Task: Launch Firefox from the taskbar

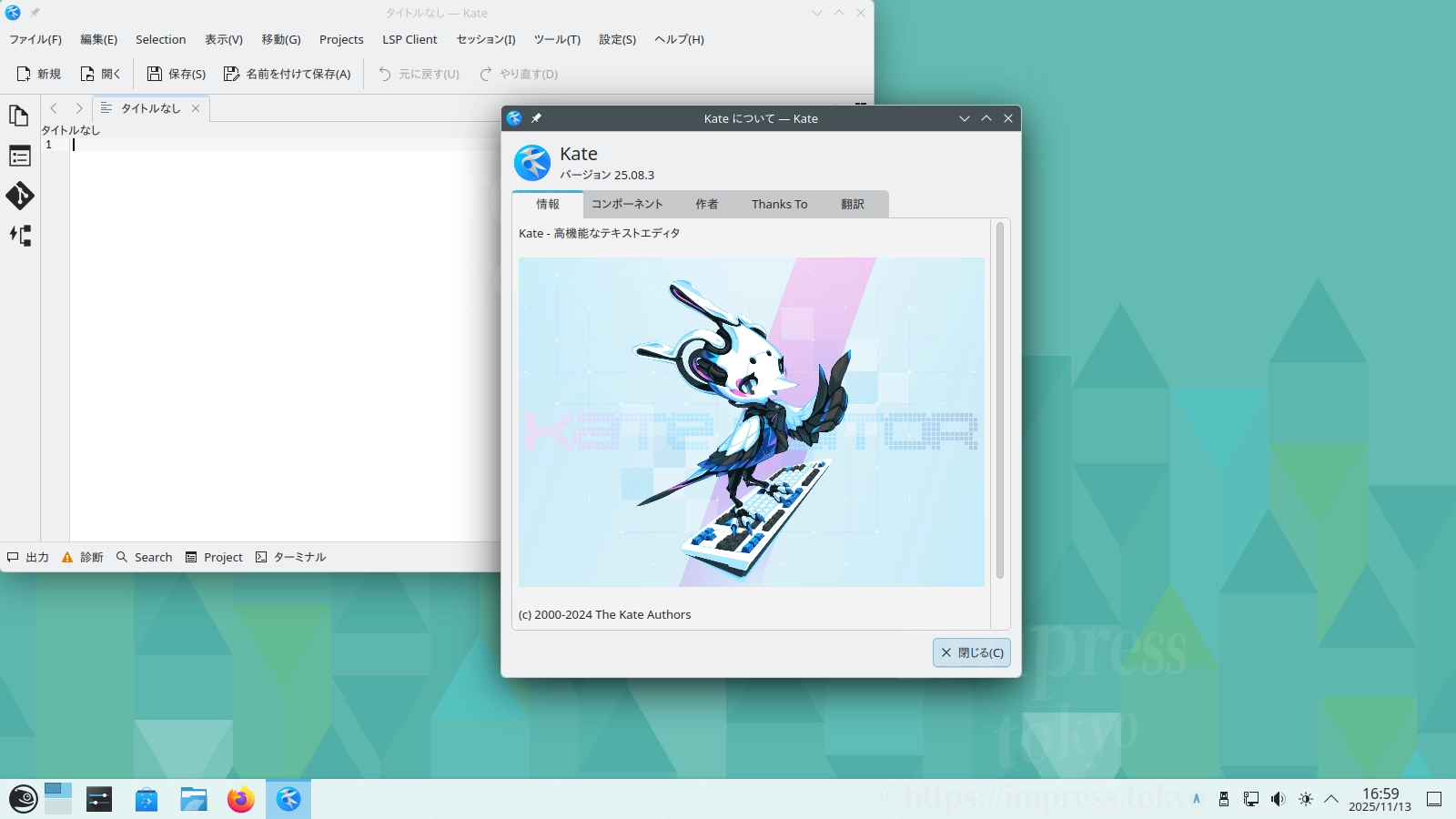Action: [x=241, y=799]
